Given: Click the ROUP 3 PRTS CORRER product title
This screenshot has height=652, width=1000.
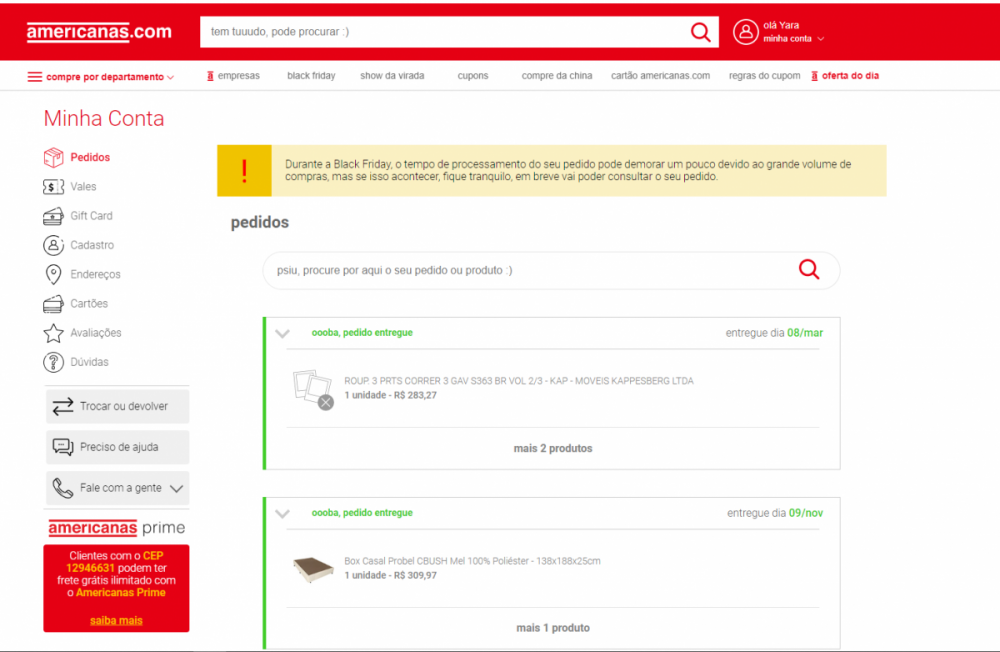Looking at the screenshot, I should coord(518,381).
